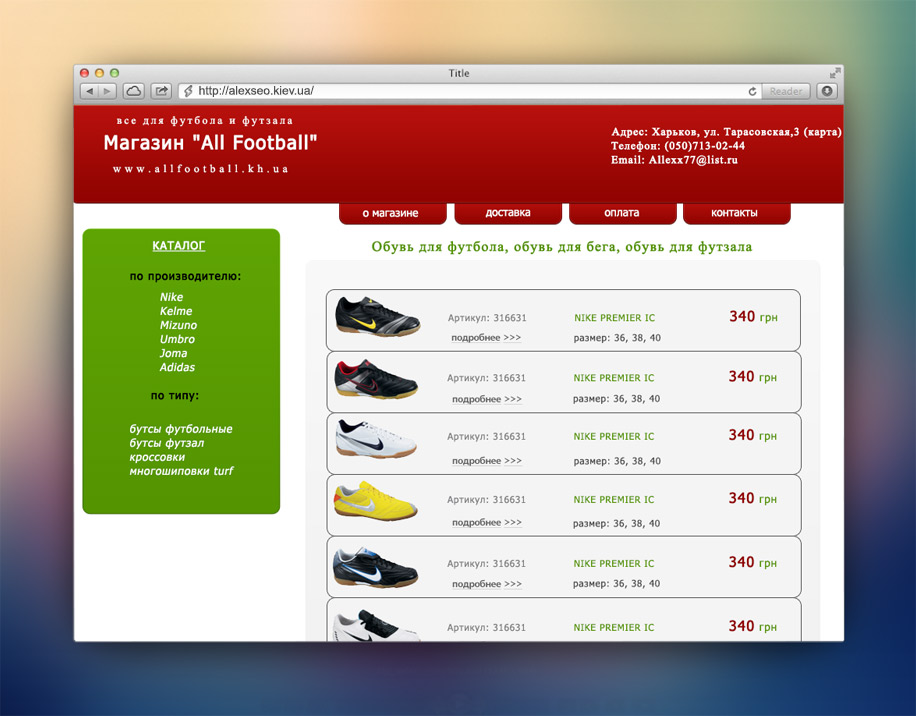Open the iCloud Tabs cloud icon
This screenshot has width=916, height=716.
point(133,91)
